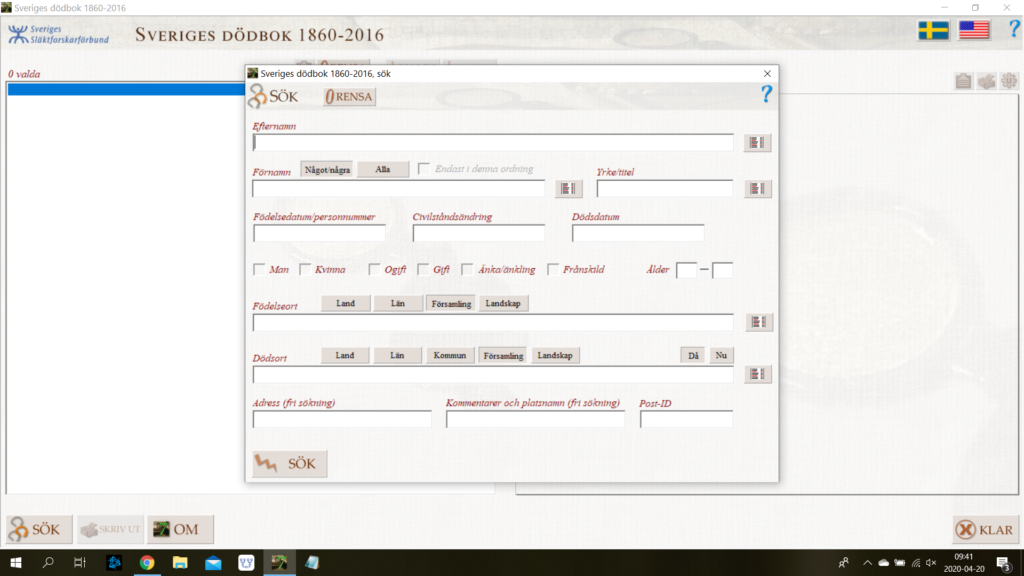Select Födelseort 'Län' option
Viewport: 1024px width, 576px height.
pos(398,304)
